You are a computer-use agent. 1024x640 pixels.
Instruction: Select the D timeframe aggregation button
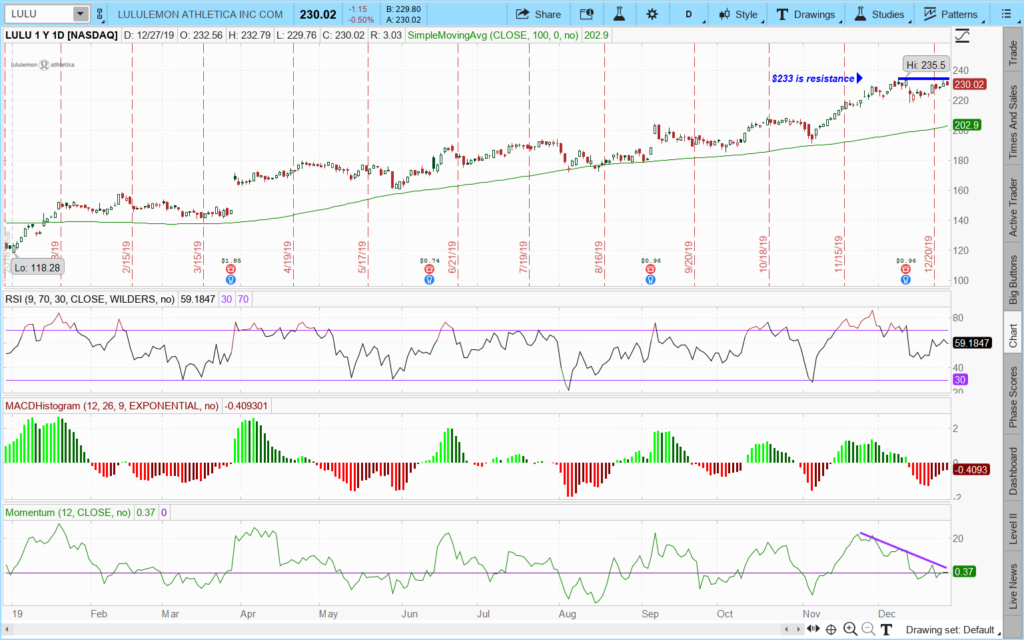coord(688,14)
